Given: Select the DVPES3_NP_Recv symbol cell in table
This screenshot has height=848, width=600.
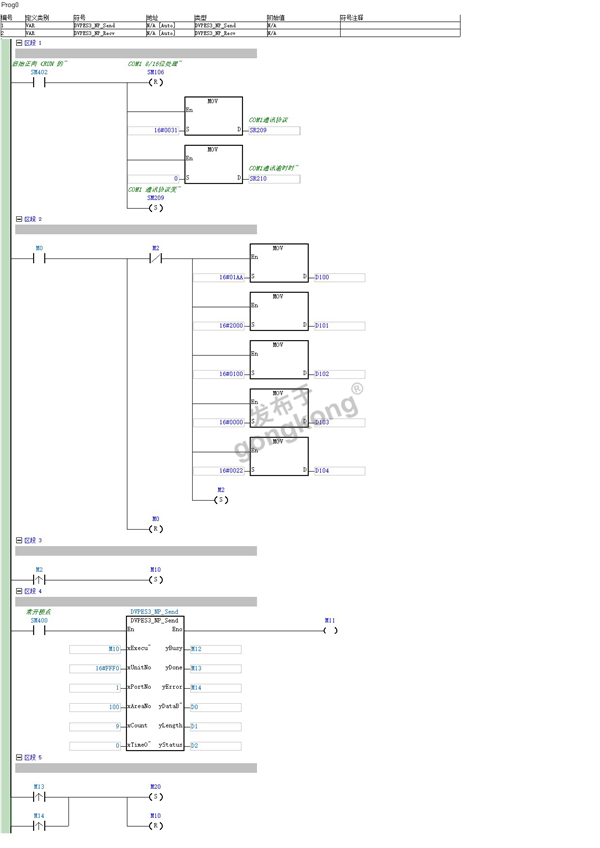Looking at the screenshot, I should 109,33.
